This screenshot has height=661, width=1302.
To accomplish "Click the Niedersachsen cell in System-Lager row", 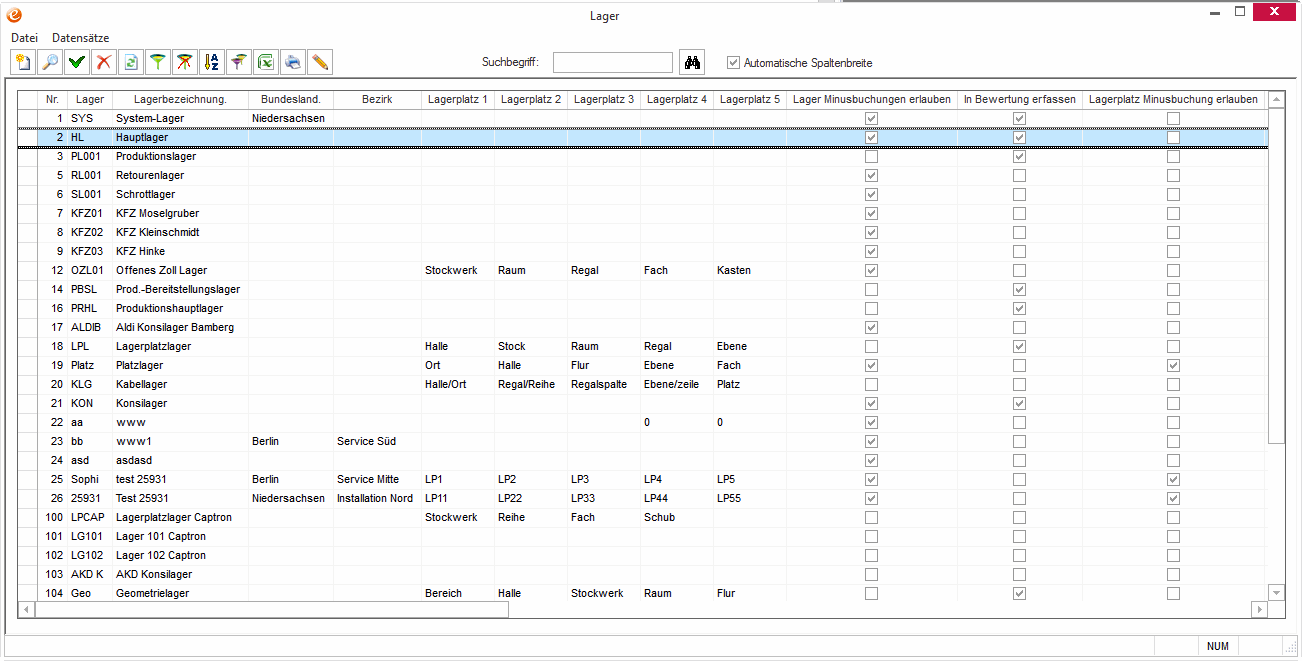I will point(291,118).
